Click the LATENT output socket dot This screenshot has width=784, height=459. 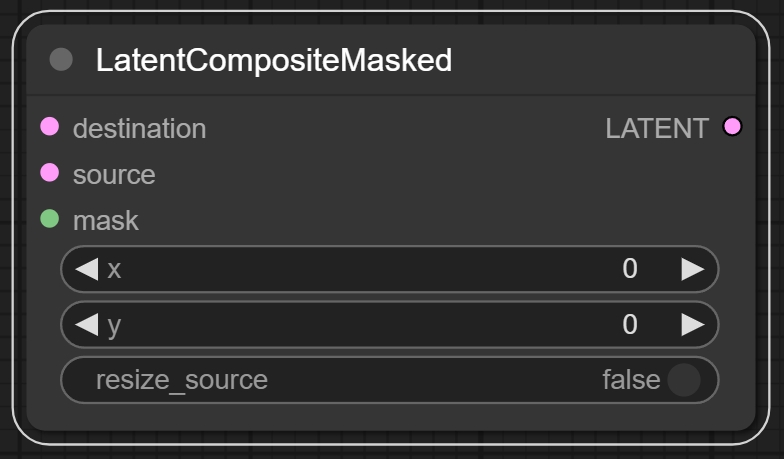pos(733,127)
